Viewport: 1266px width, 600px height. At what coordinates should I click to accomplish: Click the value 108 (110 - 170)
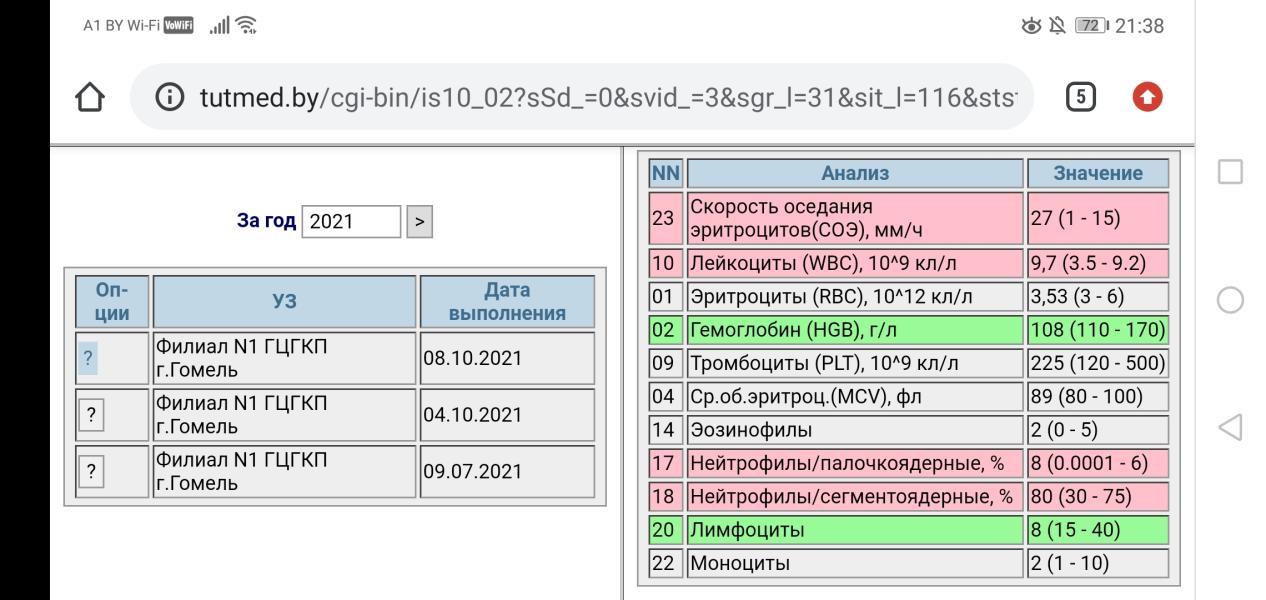click(x=1098, y=330)
